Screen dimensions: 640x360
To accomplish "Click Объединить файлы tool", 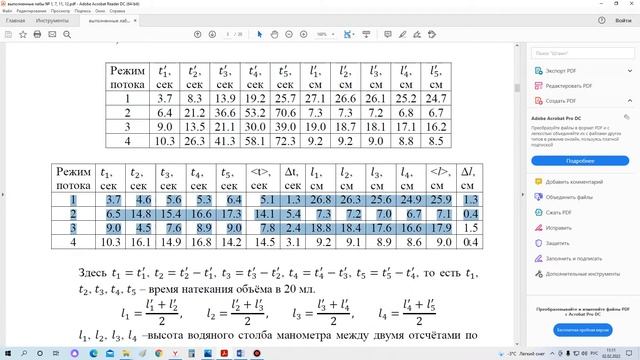I will pos(569,197).
